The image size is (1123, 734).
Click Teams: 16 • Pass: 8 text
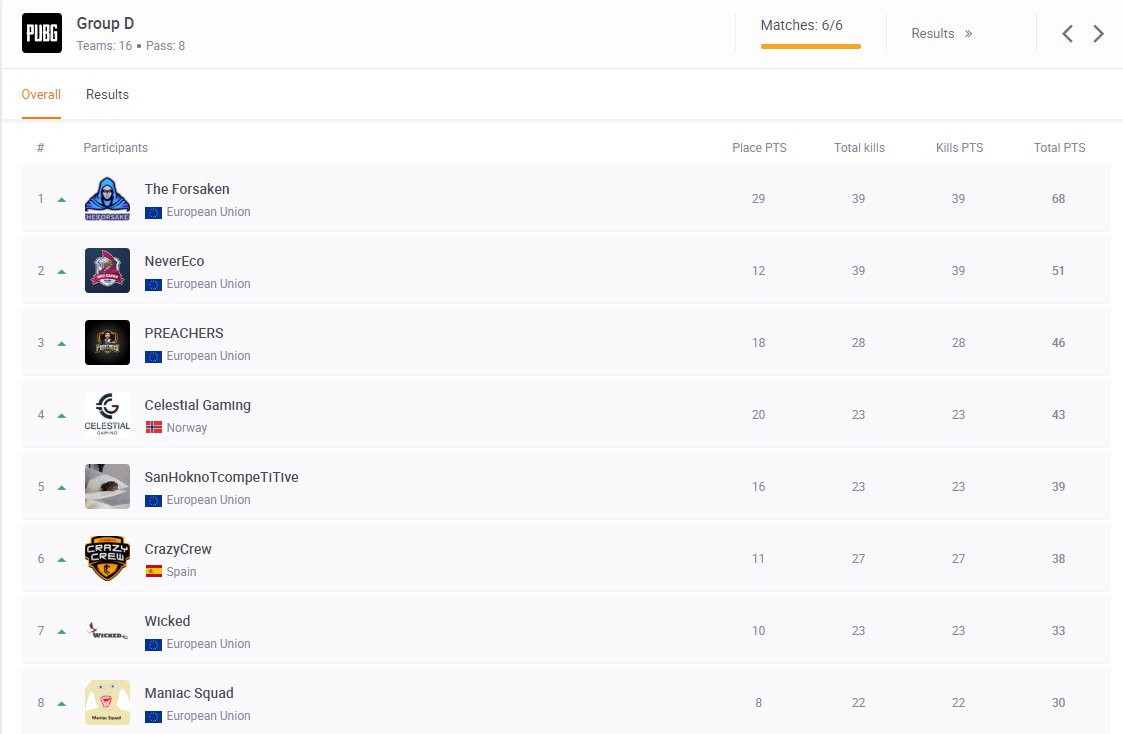pyautogui.click(x=131, y=46)
